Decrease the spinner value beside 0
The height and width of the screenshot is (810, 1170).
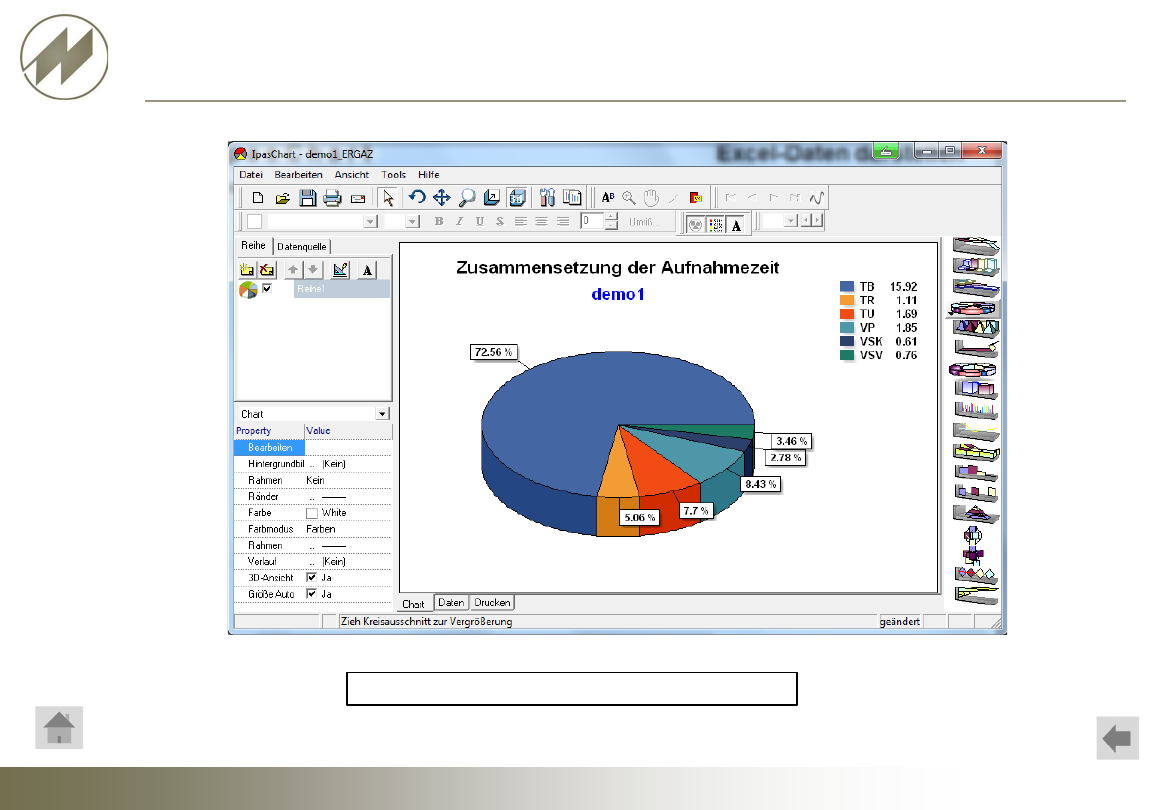(x=611, y=225)
